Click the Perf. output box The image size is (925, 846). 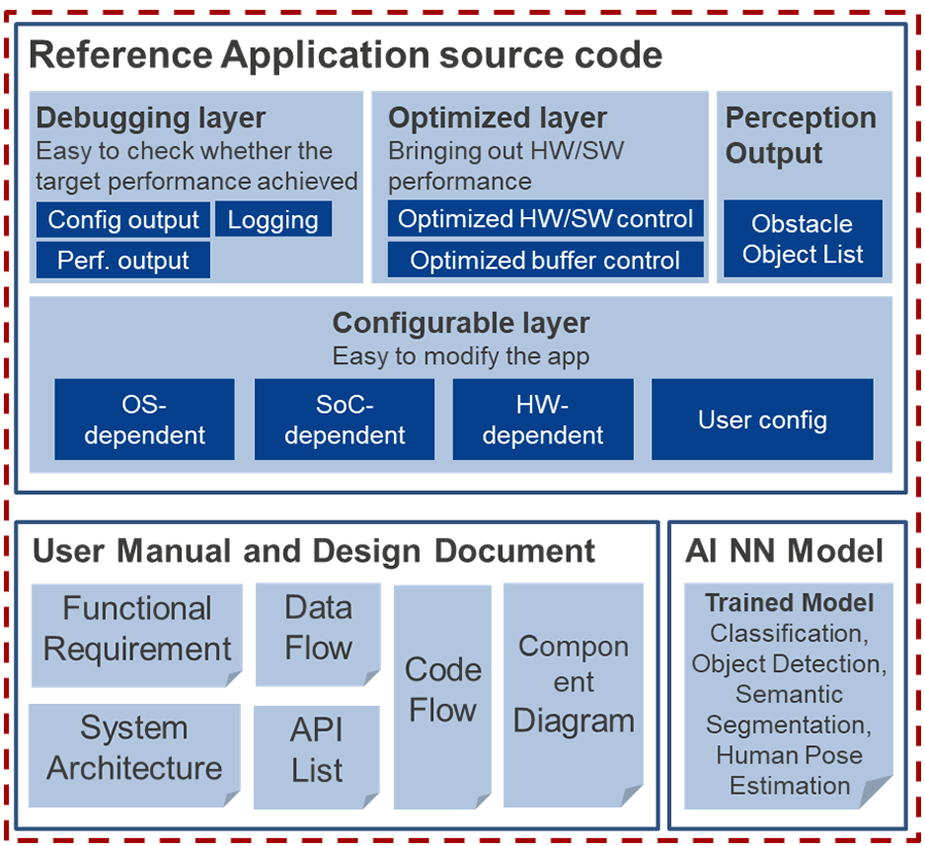point(123,260)
